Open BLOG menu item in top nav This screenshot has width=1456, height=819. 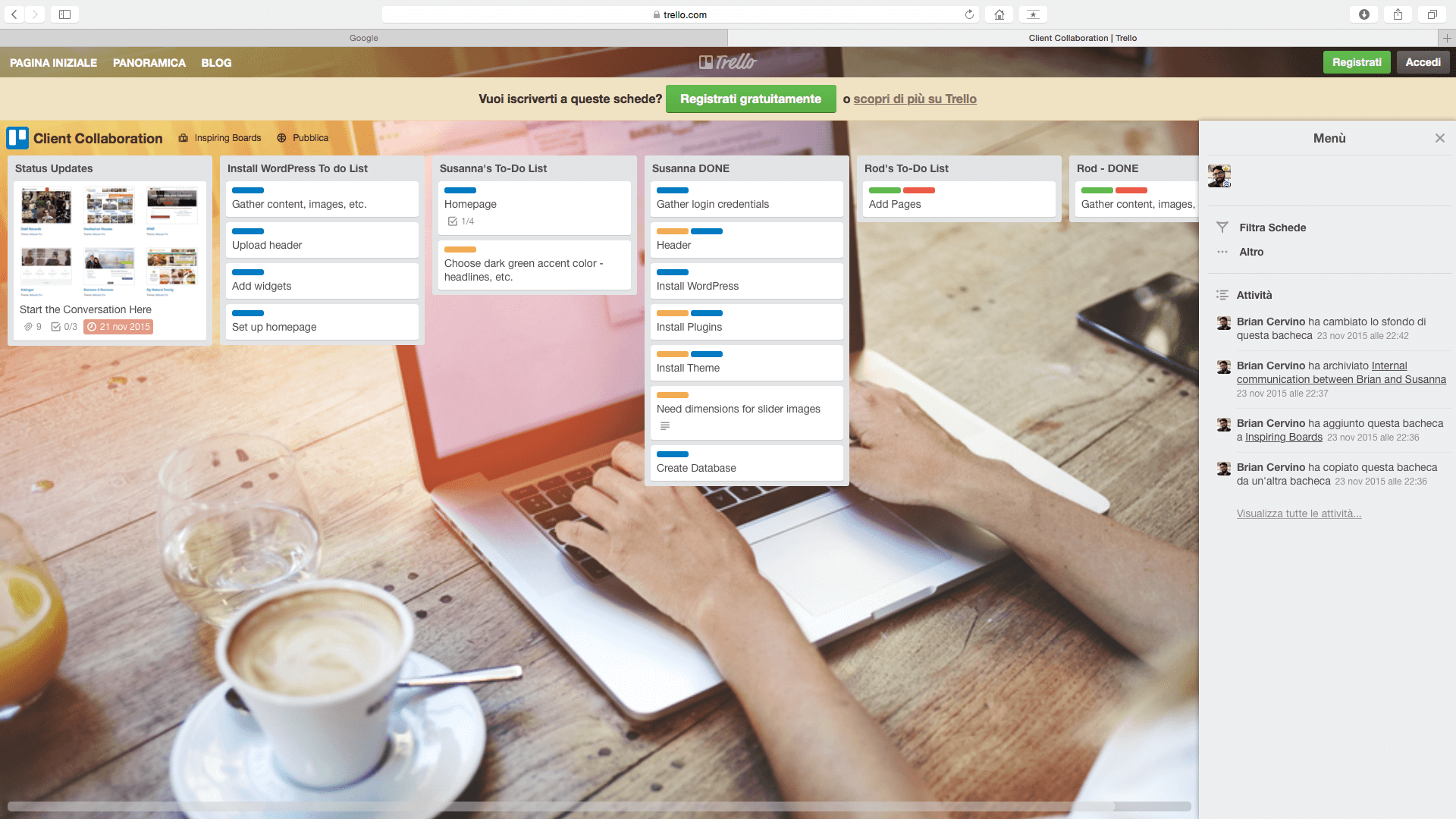click(217, 62)
